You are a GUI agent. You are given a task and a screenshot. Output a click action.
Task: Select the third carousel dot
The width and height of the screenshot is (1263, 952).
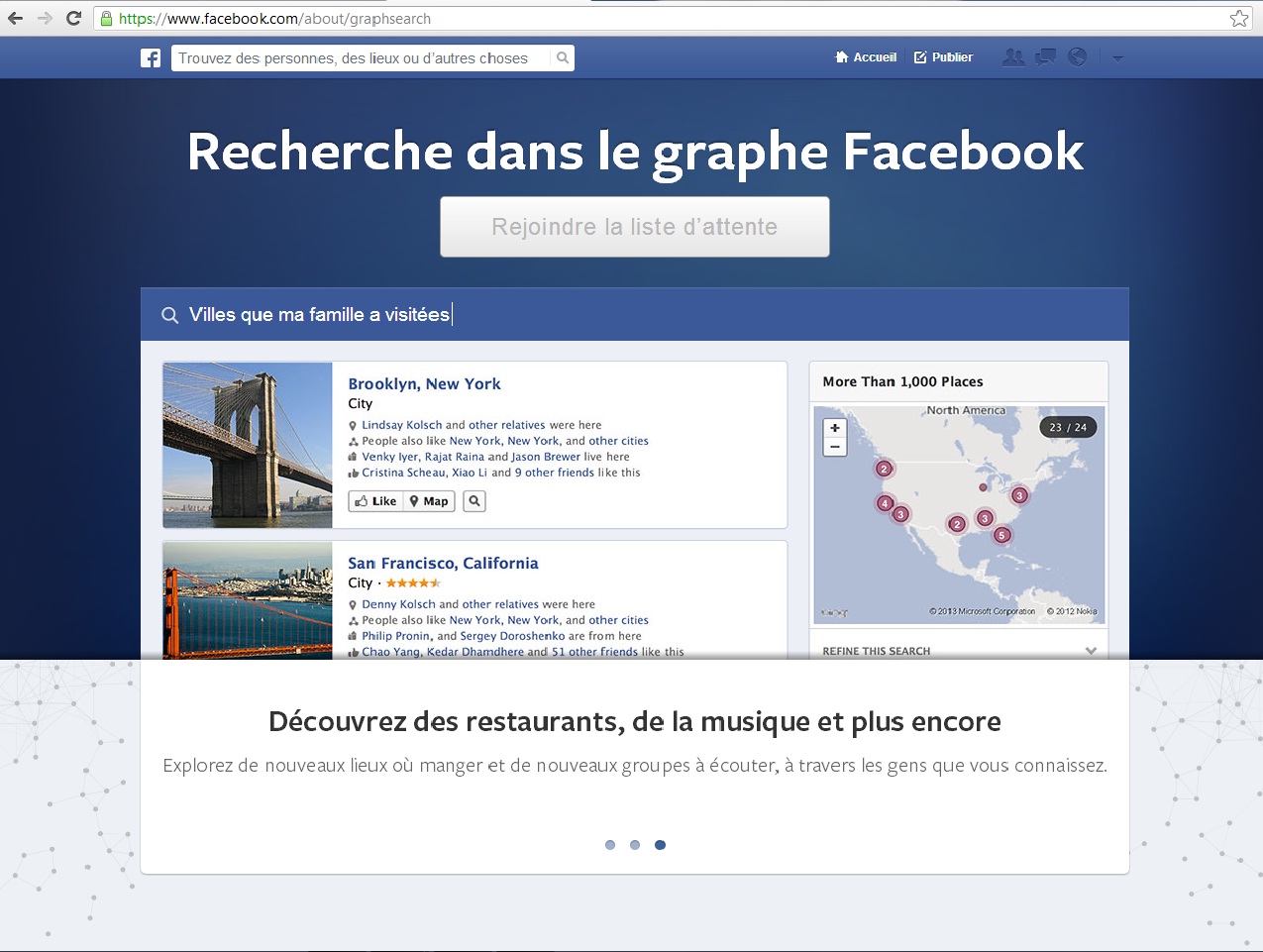click(x=660, y=845)
